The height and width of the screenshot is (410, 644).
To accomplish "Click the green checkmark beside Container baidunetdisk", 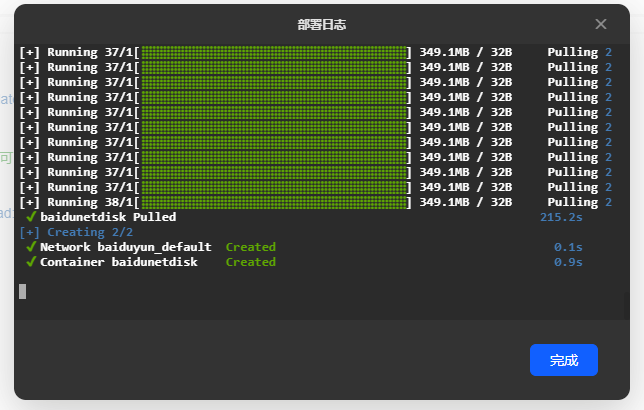I will [x=31, y=262].
